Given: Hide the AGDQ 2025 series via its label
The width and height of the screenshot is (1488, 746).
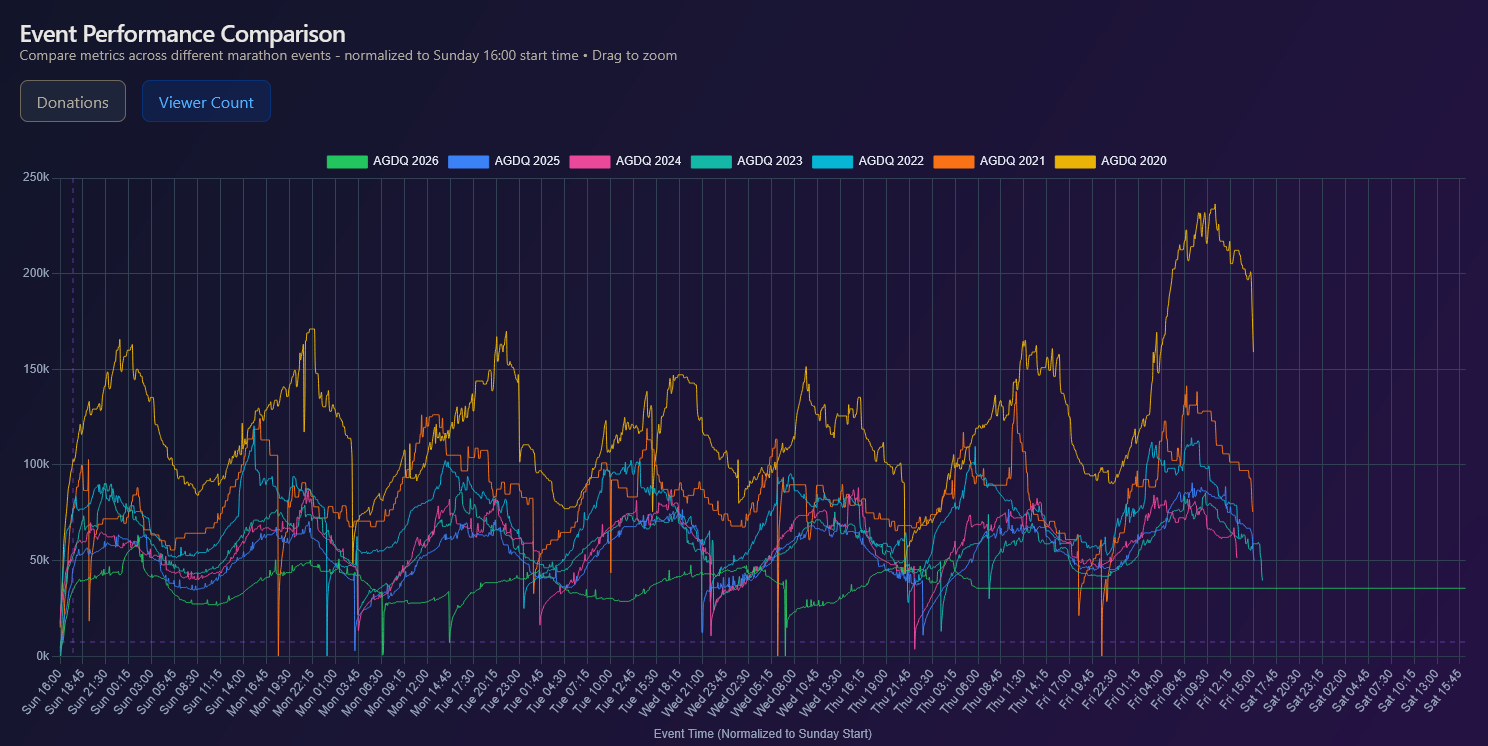Looking at the screenshot, I should coord(527,161).
